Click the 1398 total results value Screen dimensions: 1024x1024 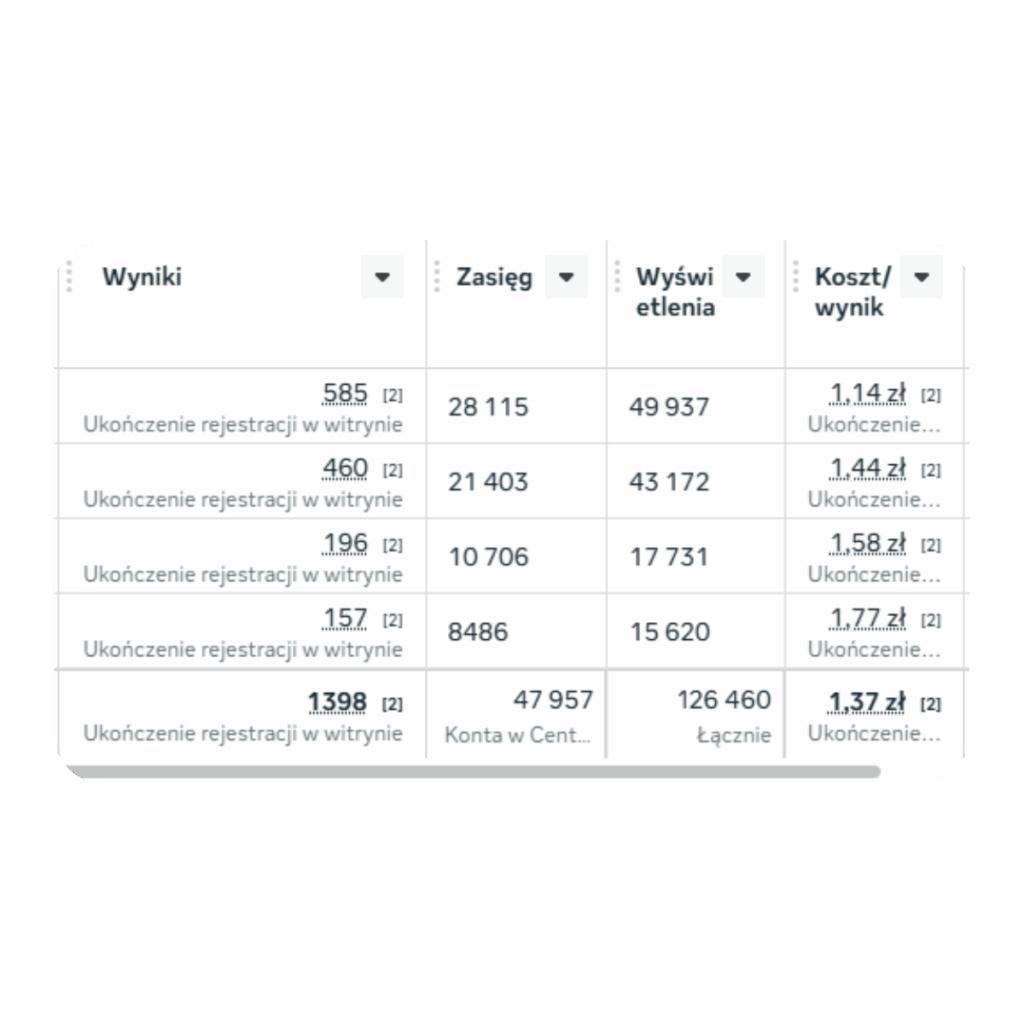[338, 704]
